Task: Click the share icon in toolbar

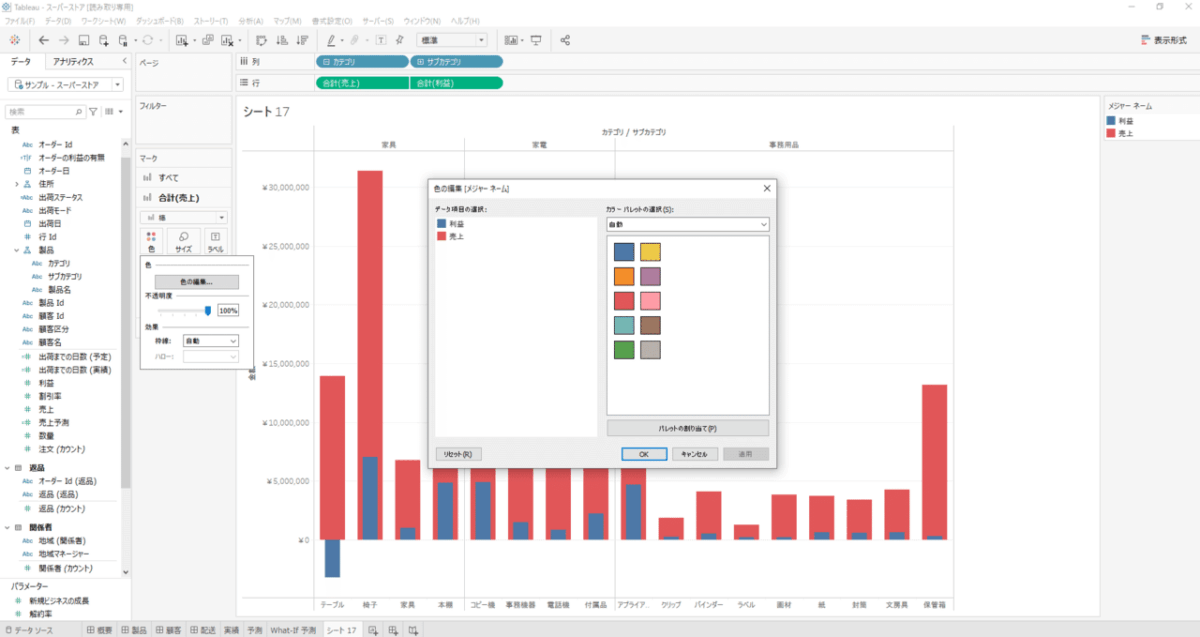Action: point(565,40)
